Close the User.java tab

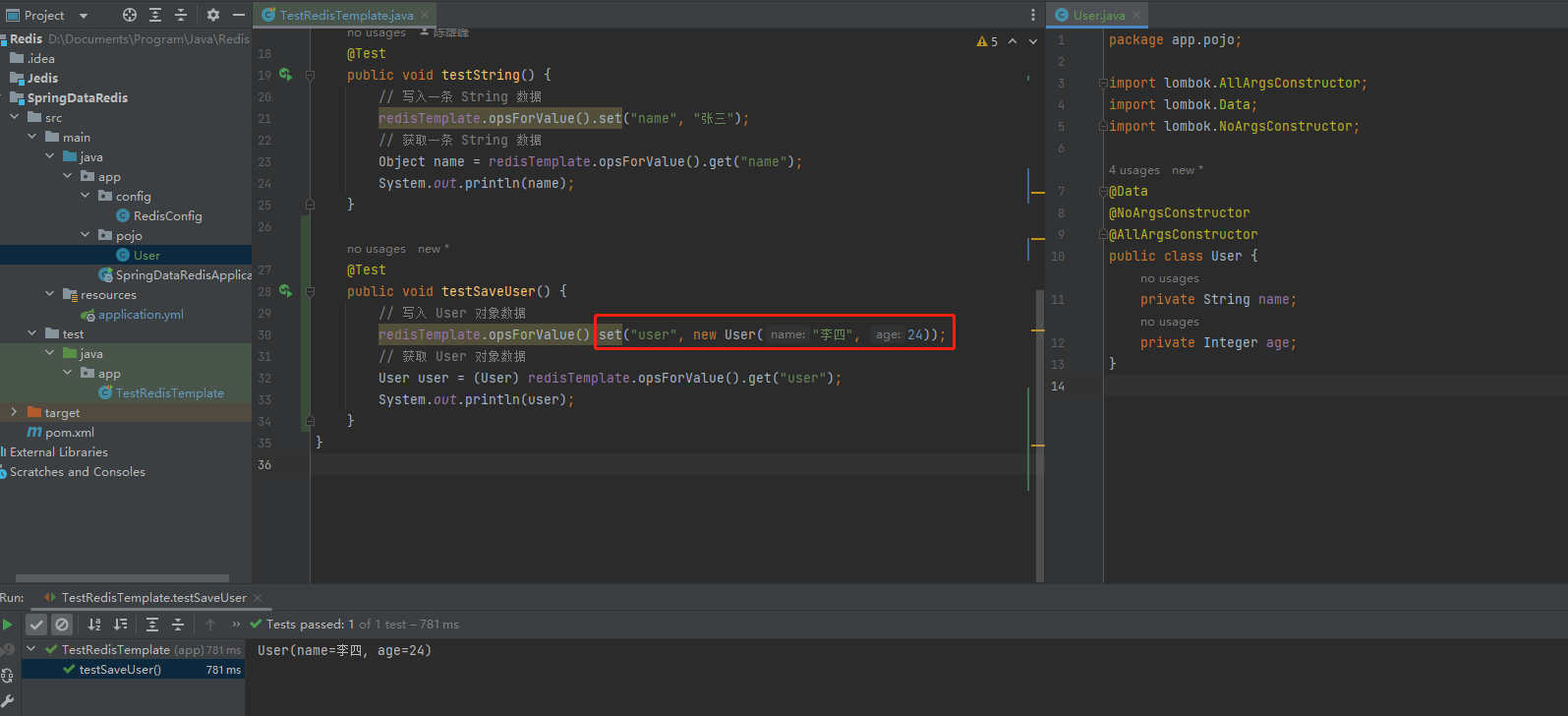(x=1136, y=15)
